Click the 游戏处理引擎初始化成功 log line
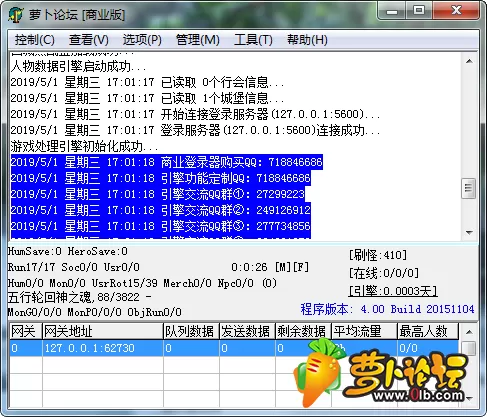This screenshot has width=487, height=417. (84, 146)
